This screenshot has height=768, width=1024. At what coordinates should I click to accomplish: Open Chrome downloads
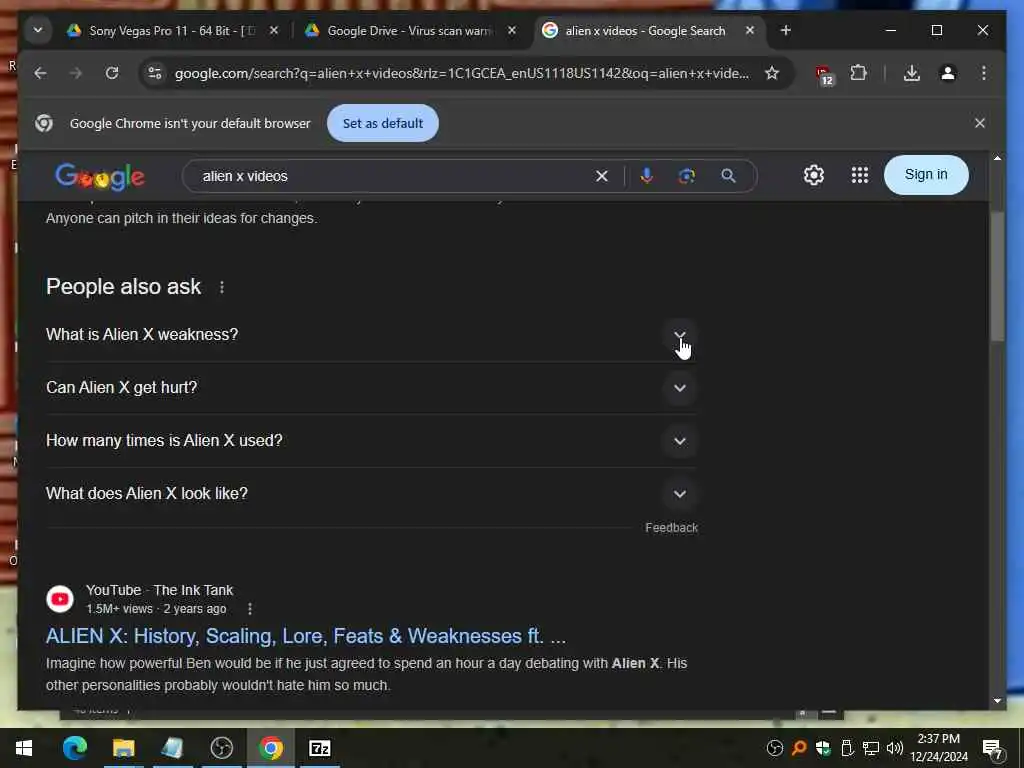tap(912, 73)
